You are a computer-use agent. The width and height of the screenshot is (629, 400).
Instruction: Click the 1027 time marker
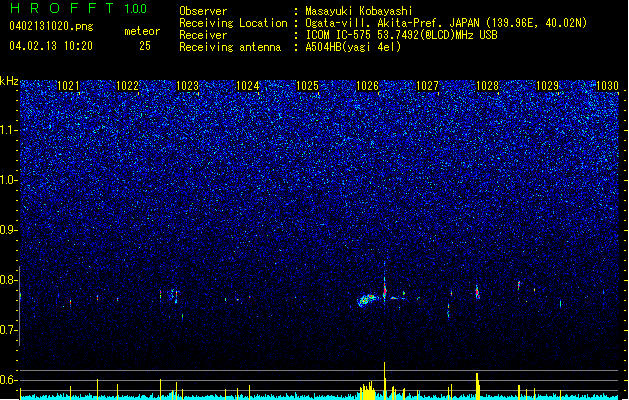[x=427, y=85]
